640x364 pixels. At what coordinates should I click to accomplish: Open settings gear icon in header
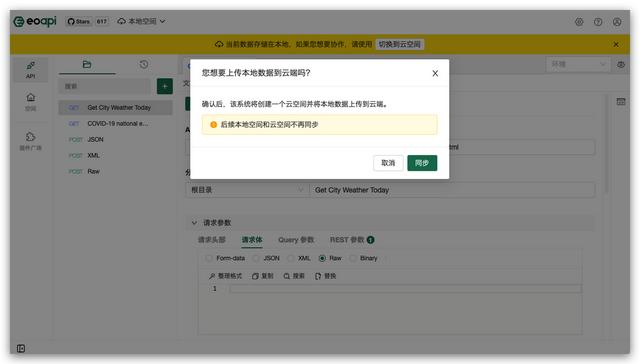(579, 22)
